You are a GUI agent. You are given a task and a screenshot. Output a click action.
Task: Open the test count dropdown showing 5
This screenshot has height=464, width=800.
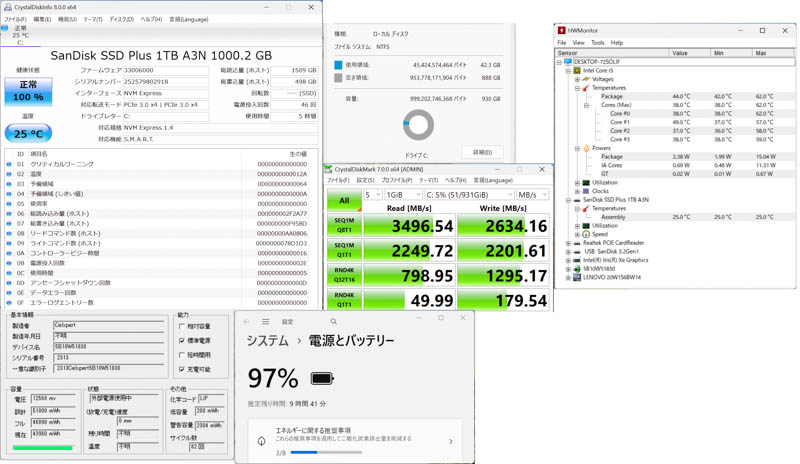click(372, 195)
